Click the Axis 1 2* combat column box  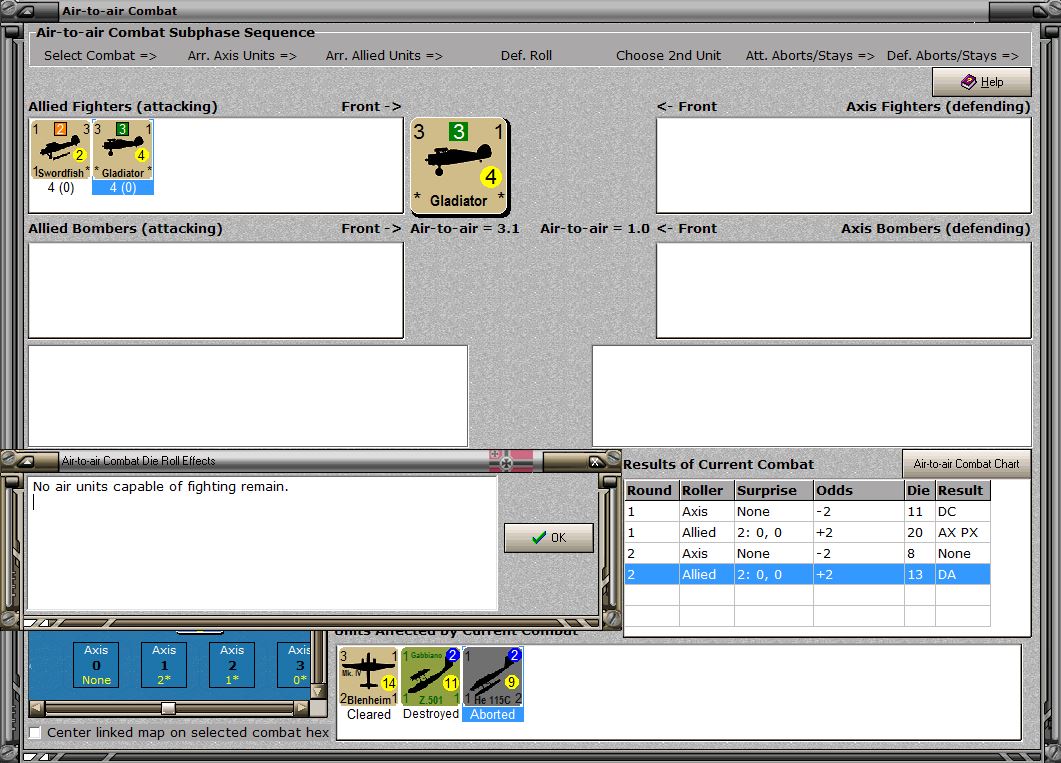click(x=164, y=665)
